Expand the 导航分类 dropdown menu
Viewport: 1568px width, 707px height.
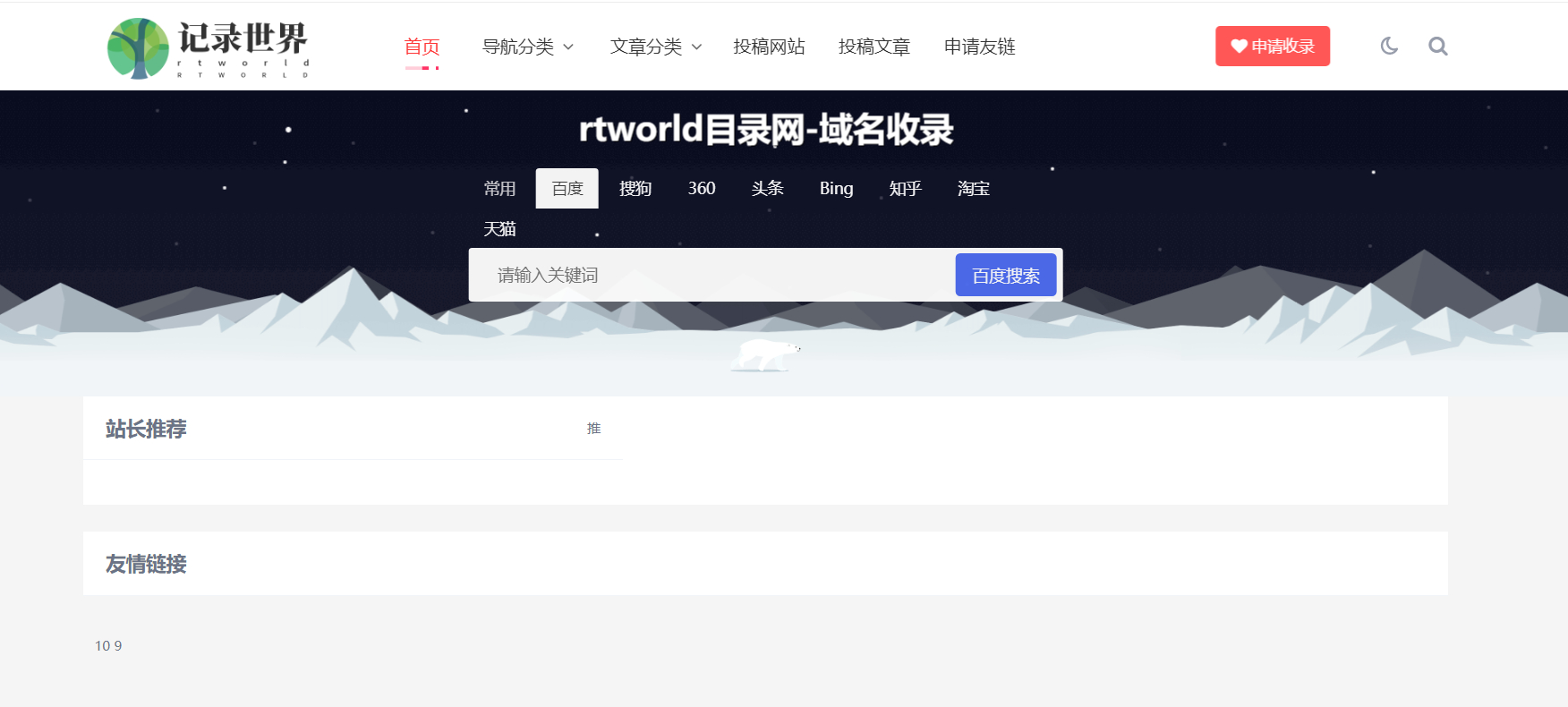click(528, 47)
